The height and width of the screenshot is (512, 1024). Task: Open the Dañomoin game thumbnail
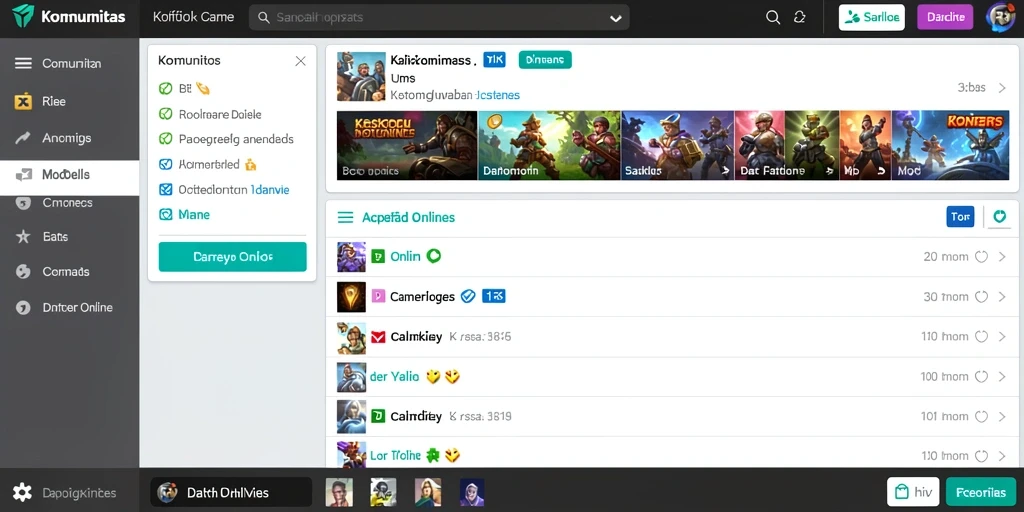[549, 145]
